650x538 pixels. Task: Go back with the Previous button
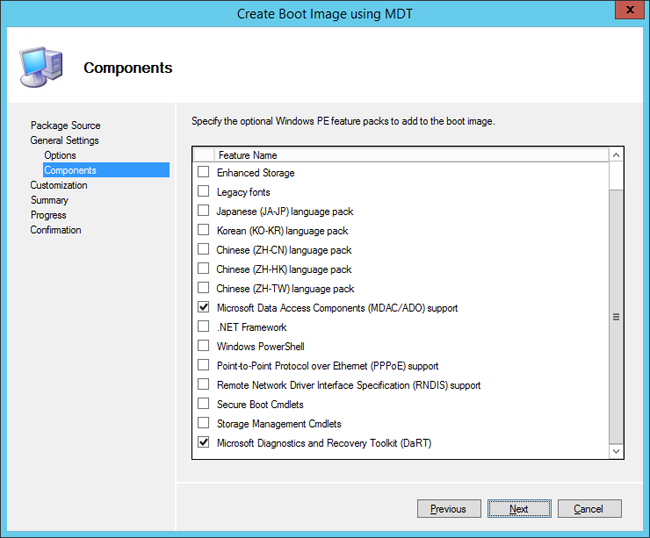pyautogui.click(x=448, y=509)
